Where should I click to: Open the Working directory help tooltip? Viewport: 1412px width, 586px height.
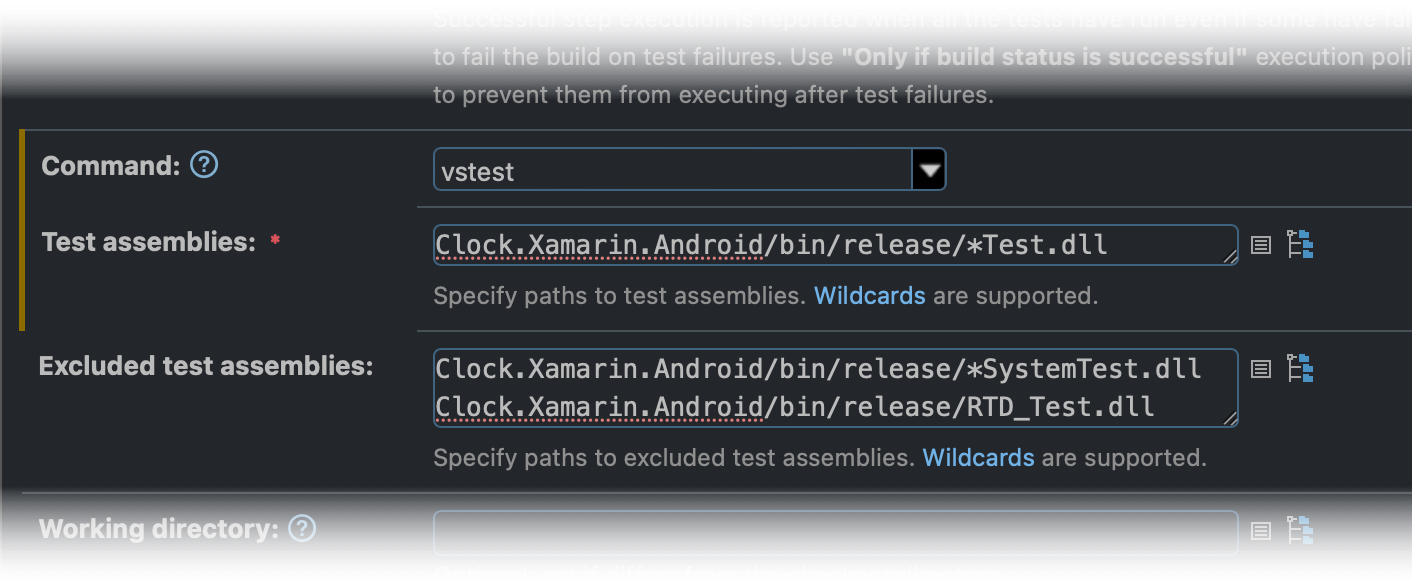pyautogui.click(x=301, y=528)
